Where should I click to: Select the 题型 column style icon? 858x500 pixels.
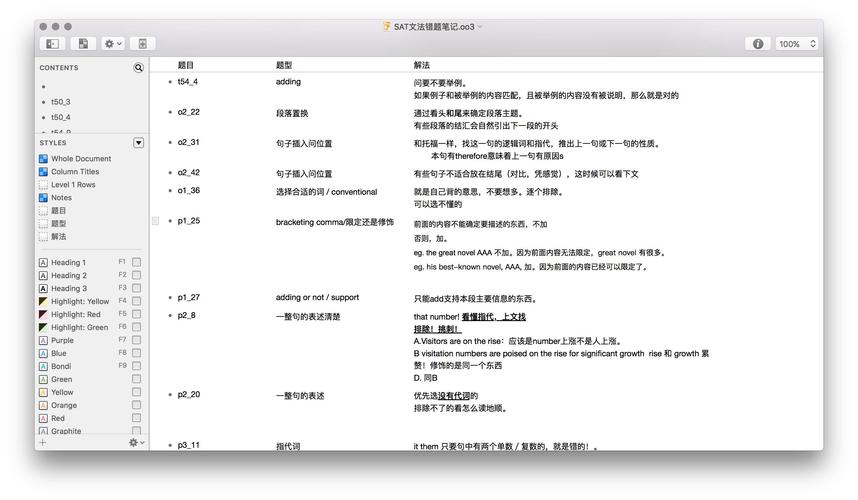click(x=43, y=224)
